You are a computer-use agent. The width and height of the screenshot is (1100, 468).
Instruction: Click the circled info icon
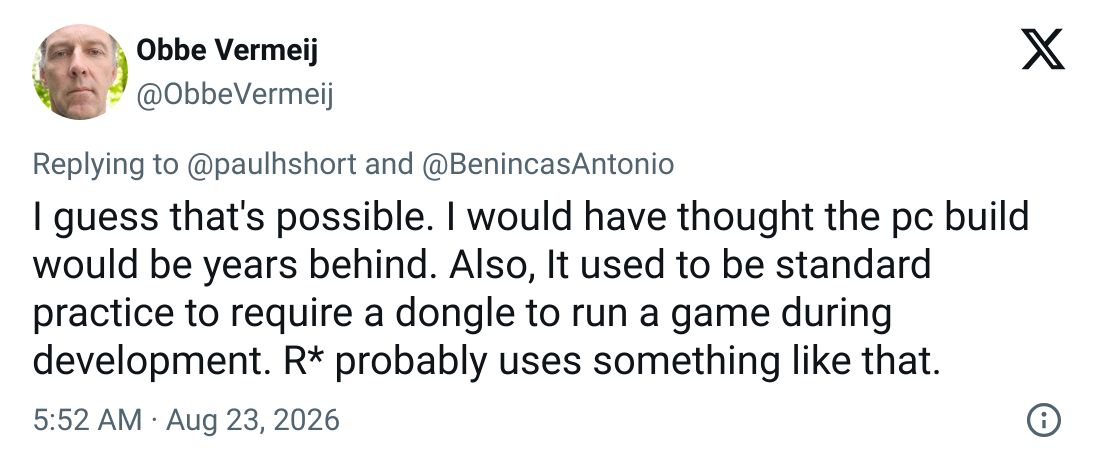(x=1044, y=420)
